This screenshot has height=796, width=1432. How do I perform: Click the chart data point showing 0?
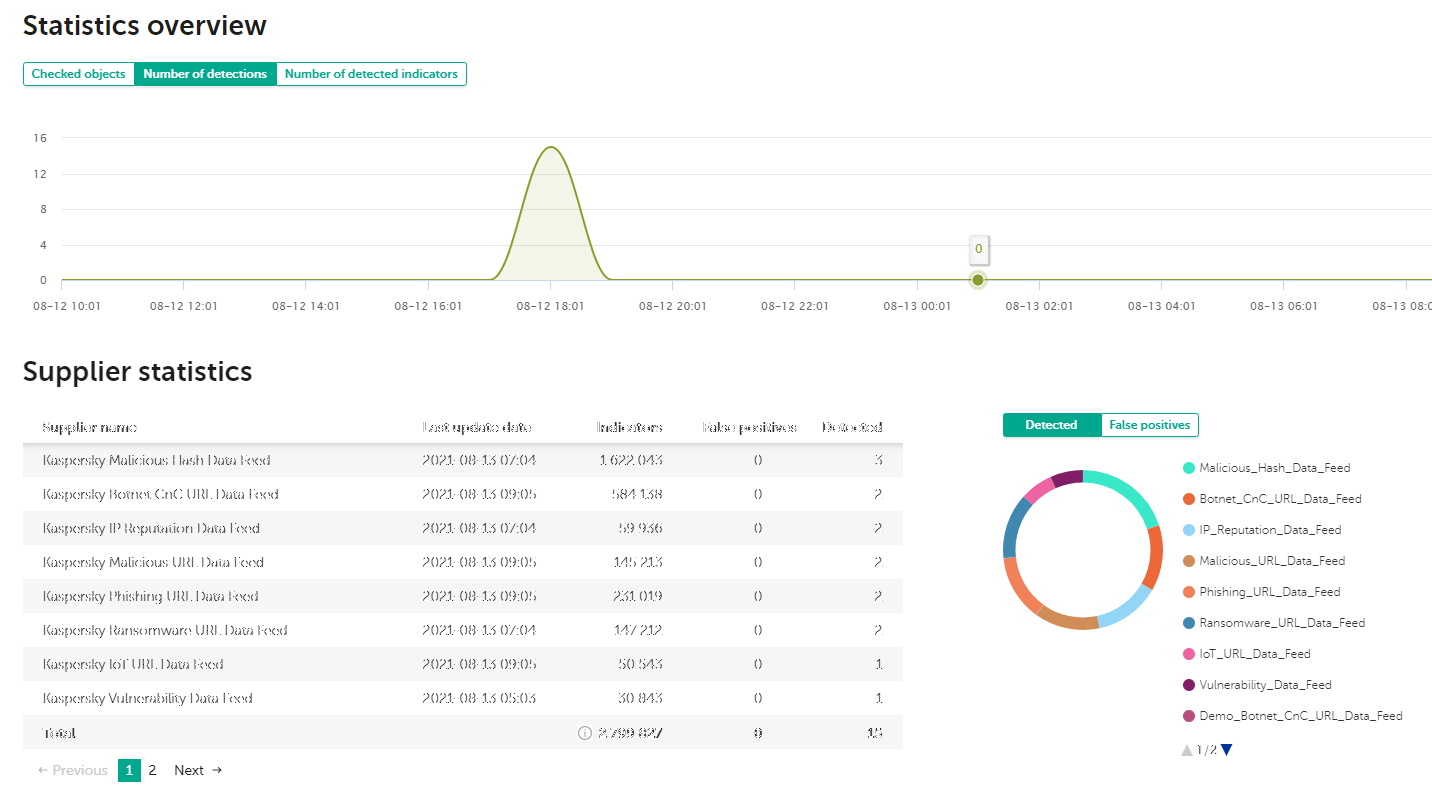tap(978, 280)
